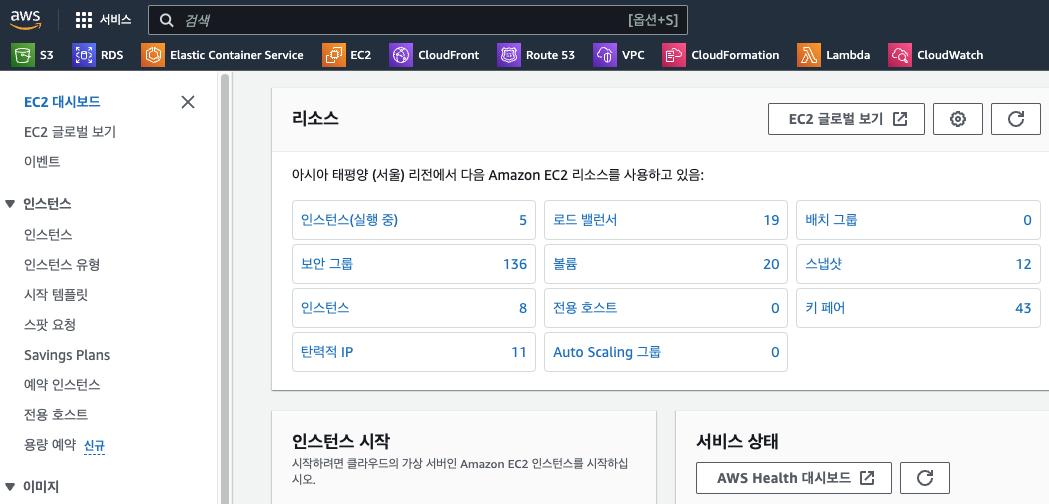Open 인스턴스 resource card showing 8
The width and height of the screenshot is (1049, 504).
(413, 308)
